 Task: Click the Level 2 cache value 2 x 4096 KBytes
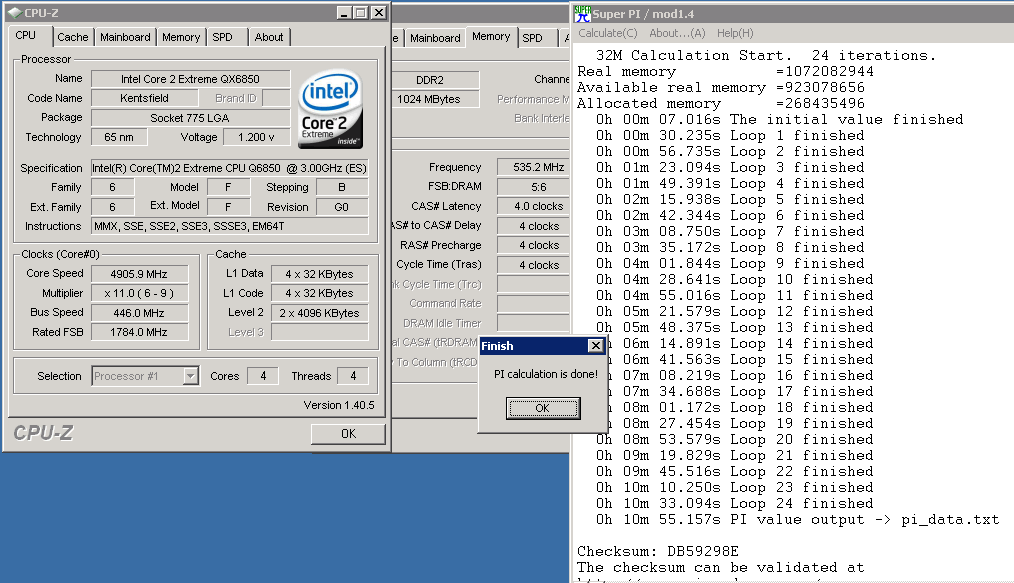319,313
